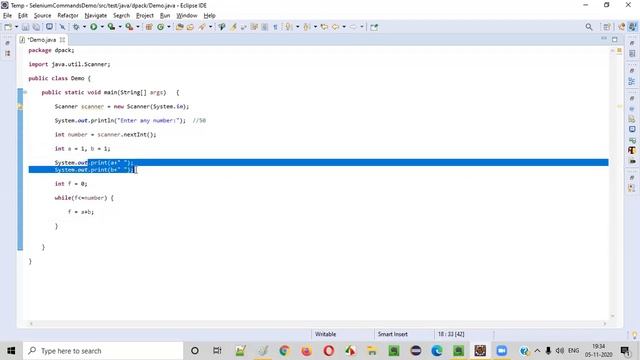Screen dimensions: 640x360
Task: Expand the New Java Class dropdown arrow
Action: point(169,27)
